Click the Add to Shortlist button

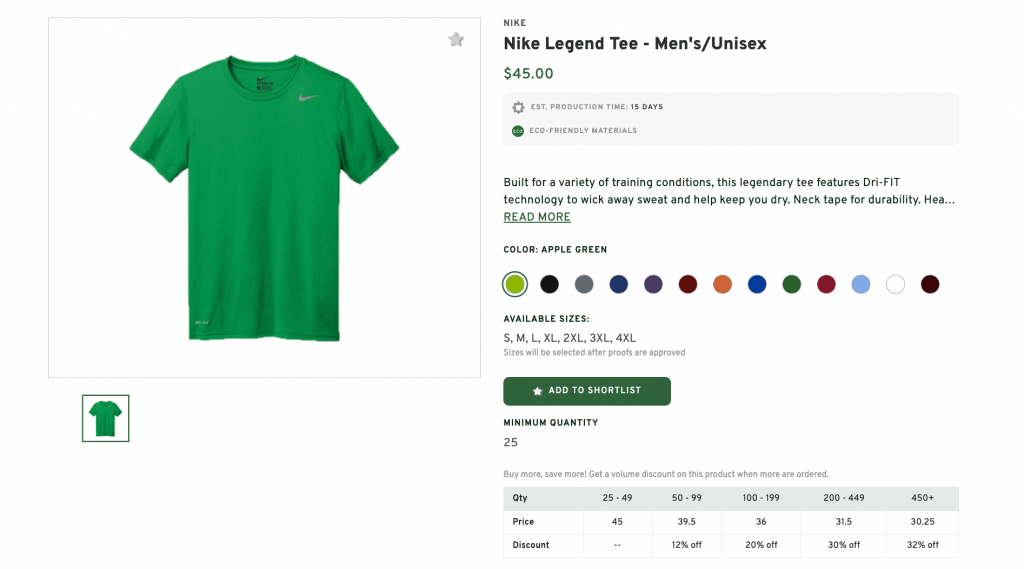pyautogui.click(x=587, y=391)
